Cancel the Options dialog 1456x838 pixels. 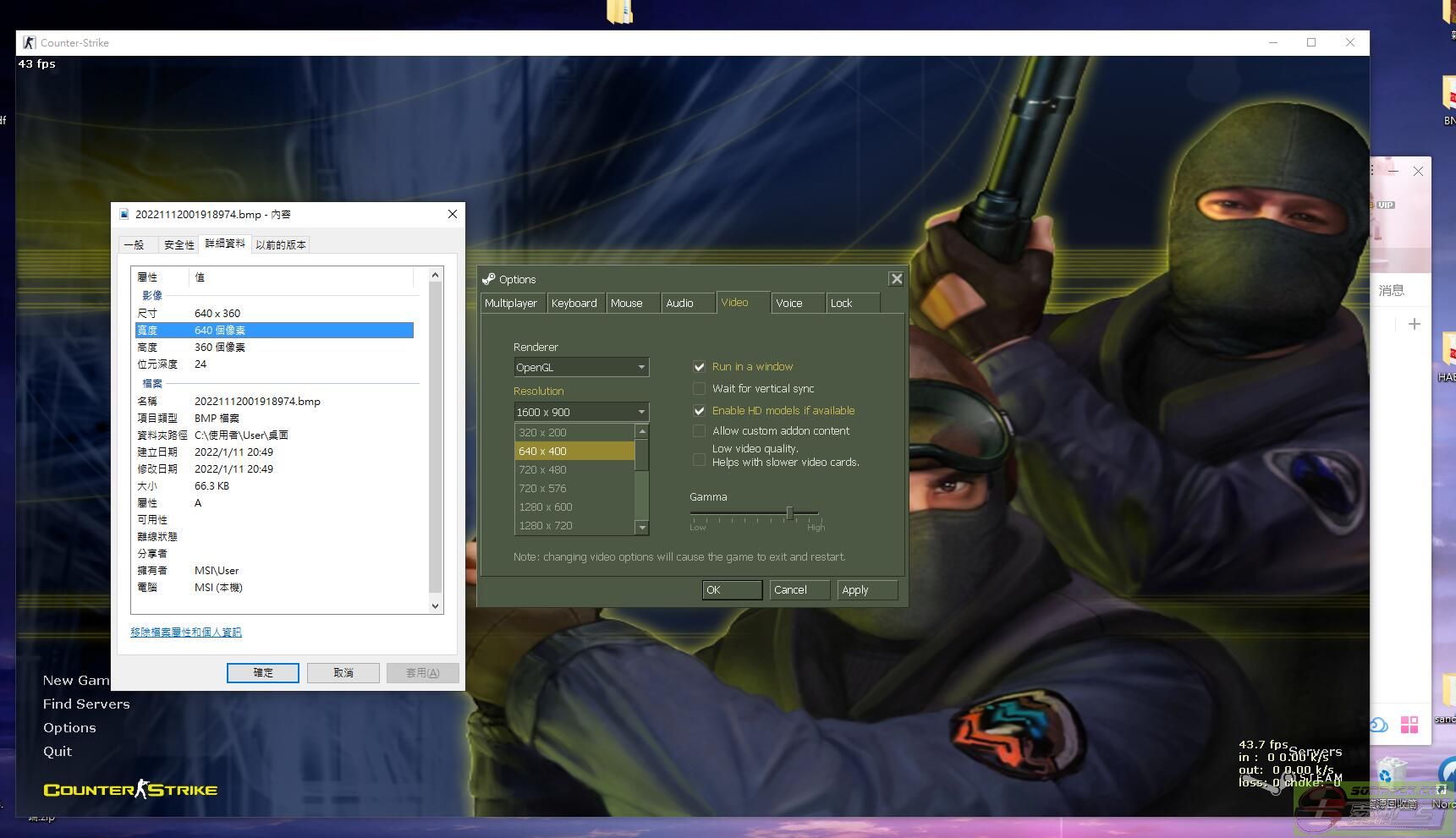tap(799, 589)
